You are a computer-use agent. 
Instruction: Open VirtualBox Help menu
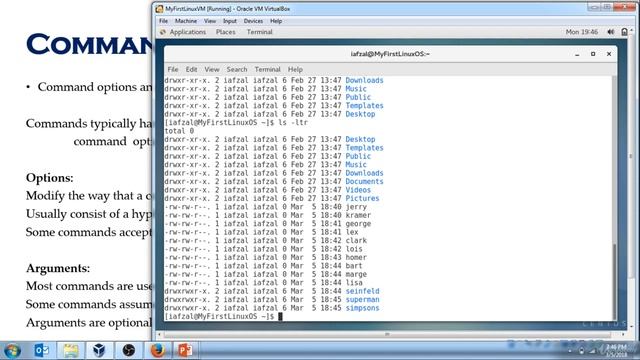276,21
